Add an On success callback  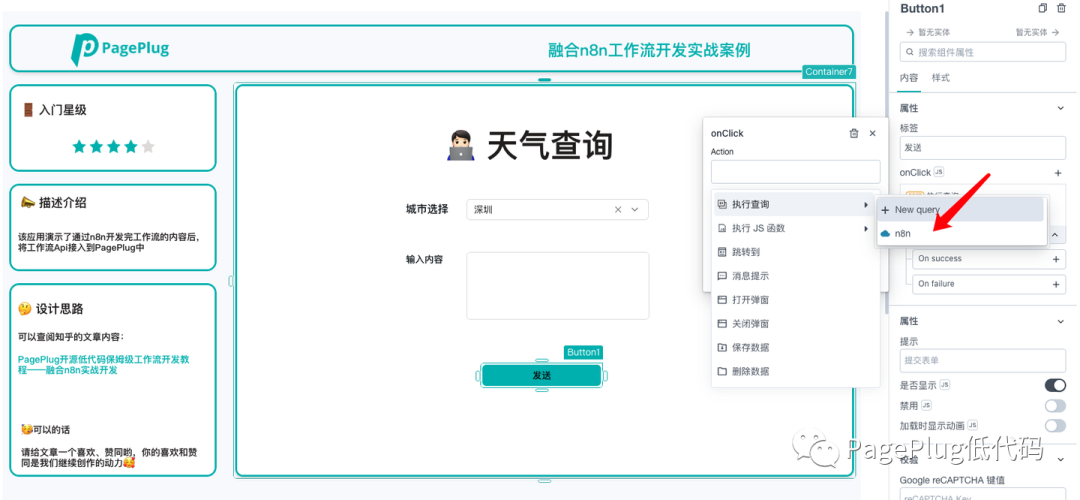click(x=1056, y=259)
